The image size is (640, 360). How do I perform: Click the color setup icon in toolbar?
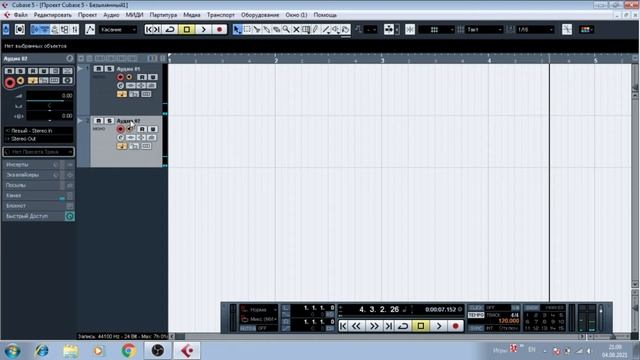click(x=586, y=29)
